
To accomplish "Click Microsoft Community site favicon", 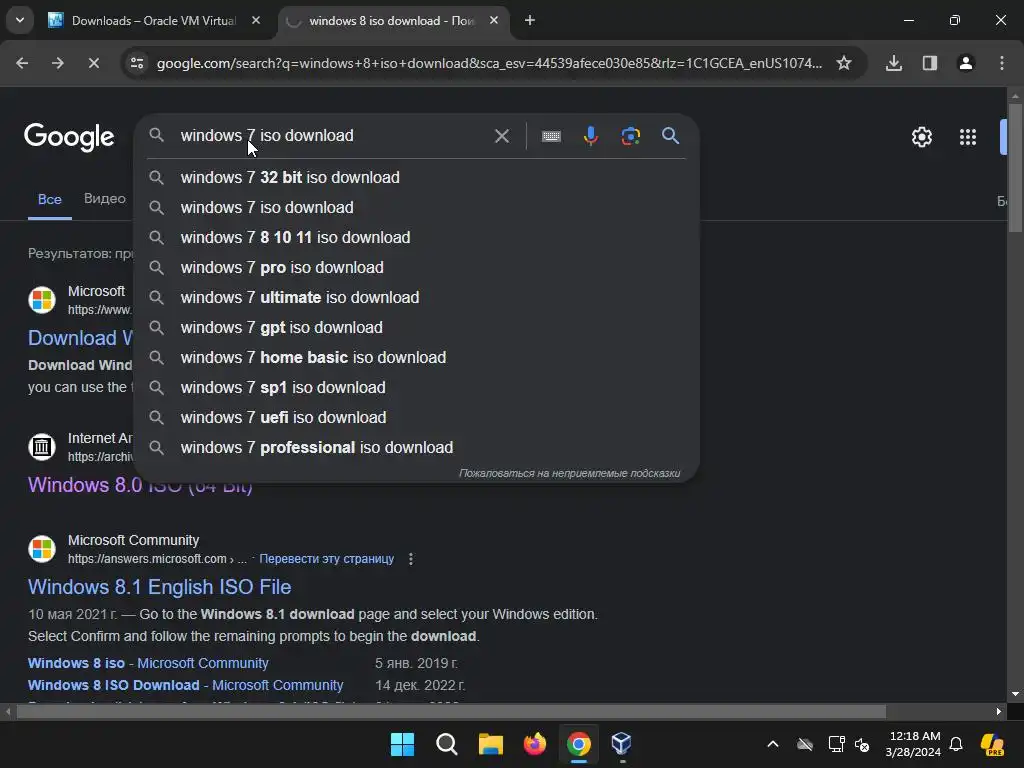I will 42,549.
